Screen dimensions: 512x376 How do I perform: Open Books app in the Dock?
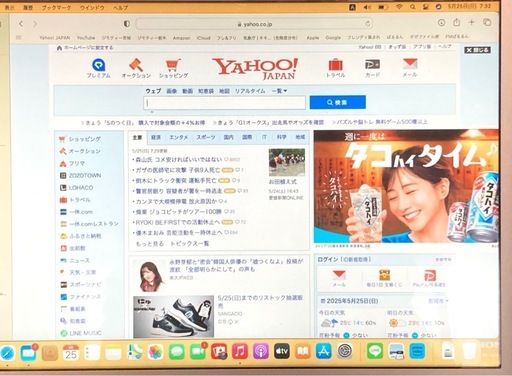pyautogui.click(x=303, y=351)
